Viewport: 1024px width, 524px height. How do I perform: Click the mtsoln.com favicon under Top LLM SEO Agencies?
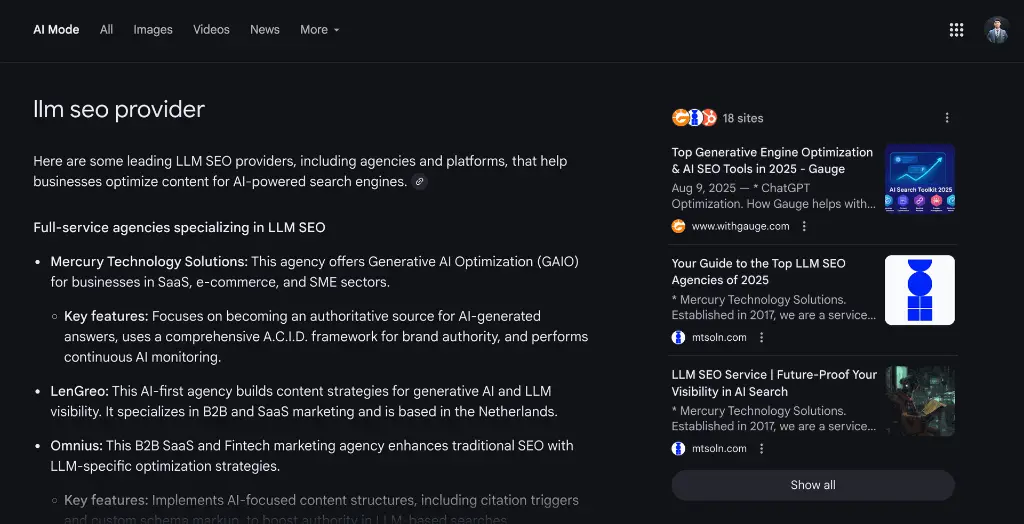(x=679, y=337)
